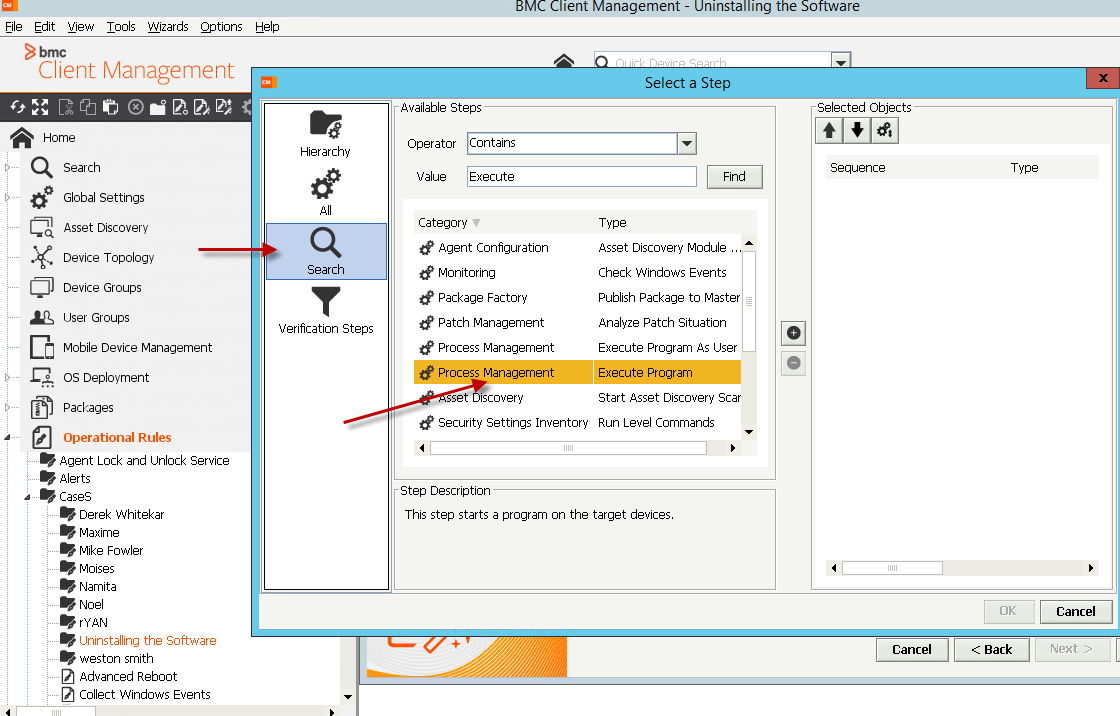Open the Options menu

(x=221, y=26)
